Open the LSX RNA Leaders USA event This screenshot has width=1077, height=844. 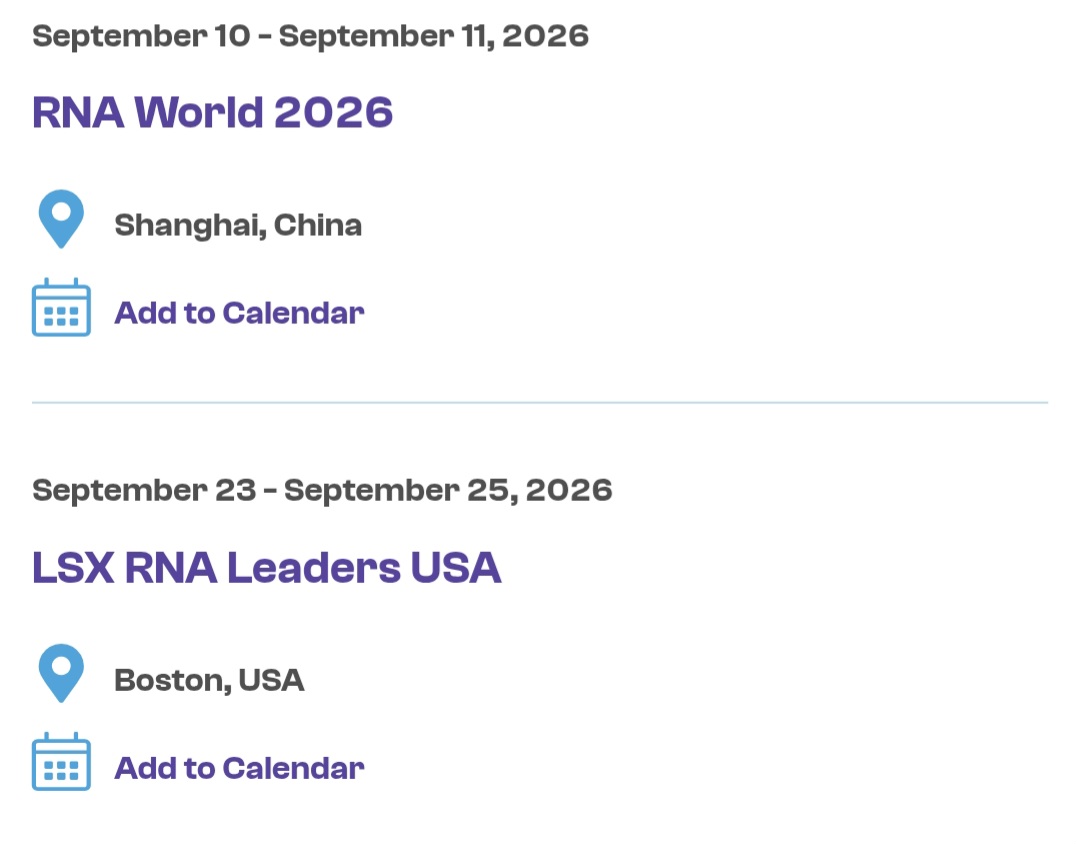pos(267,567)
